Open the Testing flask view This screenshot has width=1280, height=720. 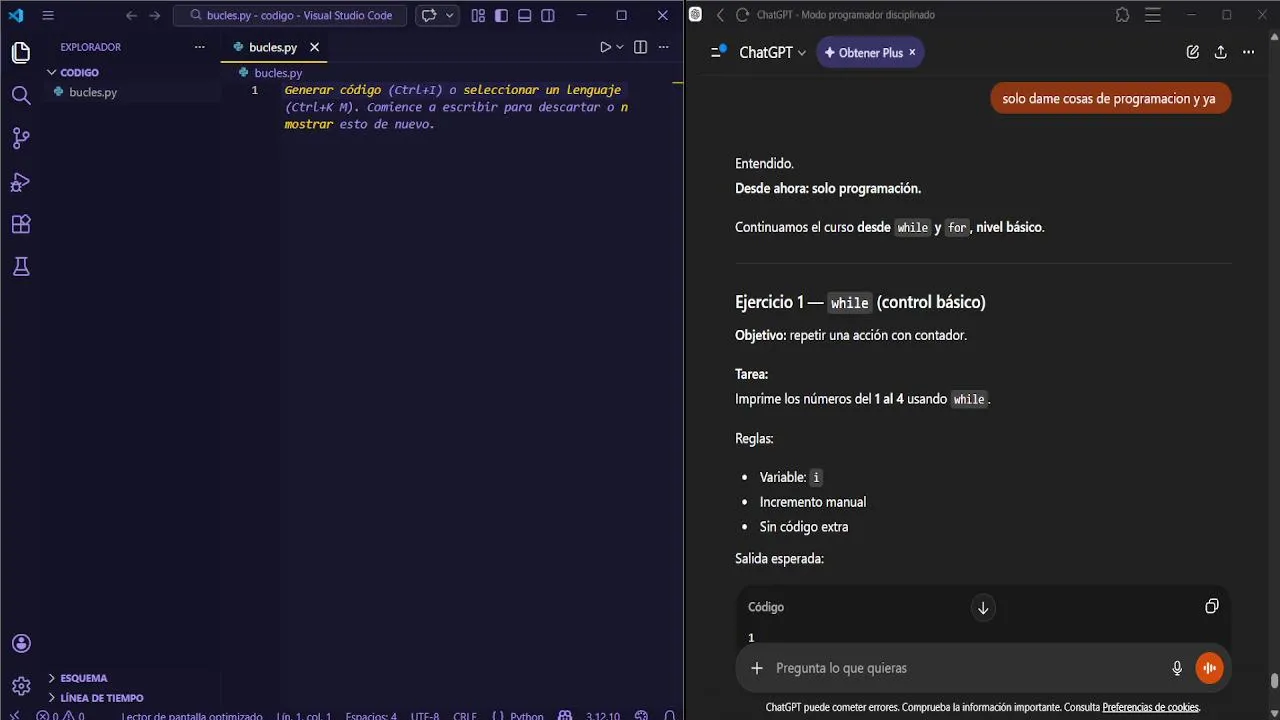point(21,267)
